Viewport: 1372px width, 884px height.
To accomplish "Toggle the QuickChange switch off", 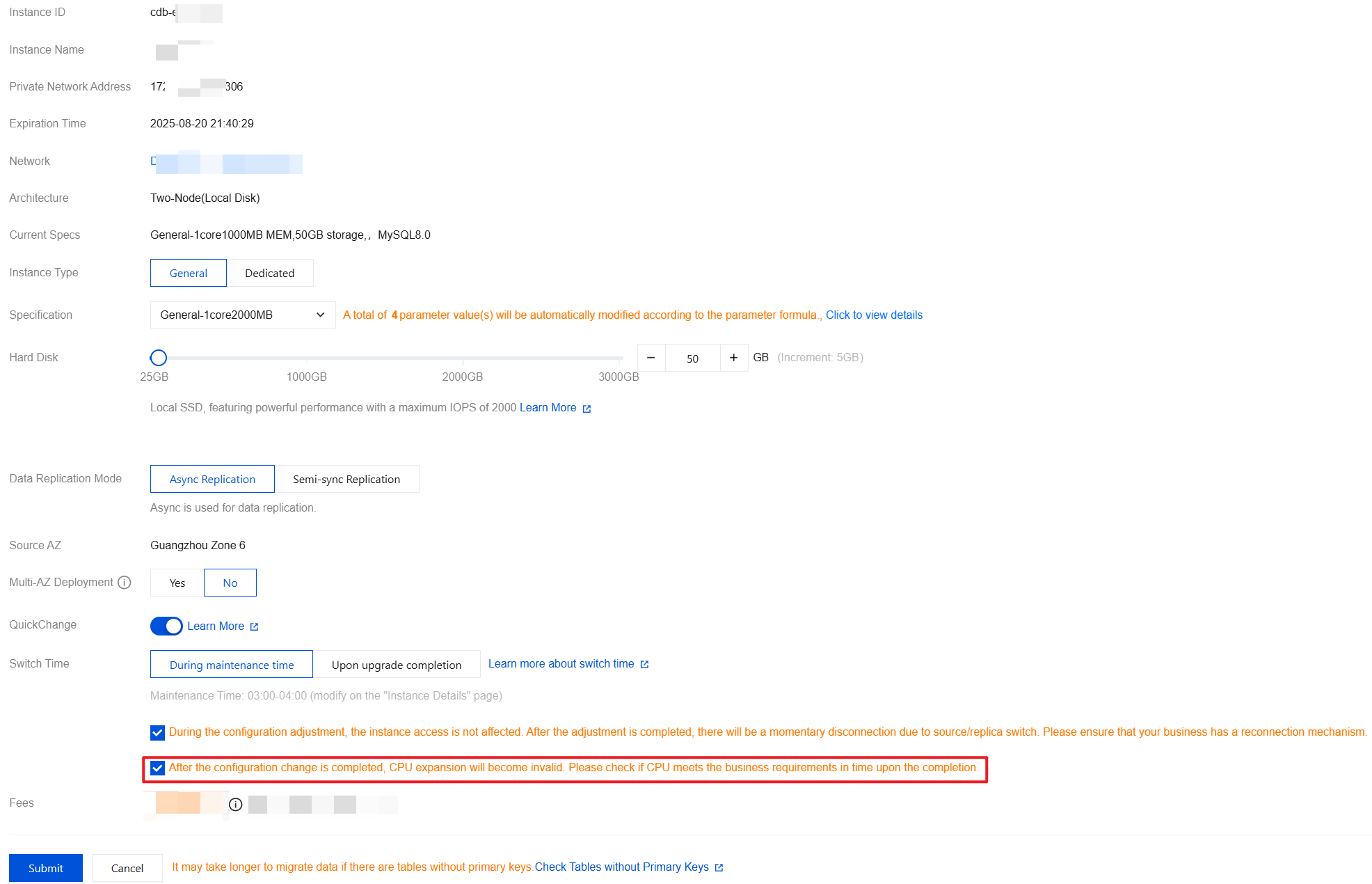I will click(x=166, y=626).
